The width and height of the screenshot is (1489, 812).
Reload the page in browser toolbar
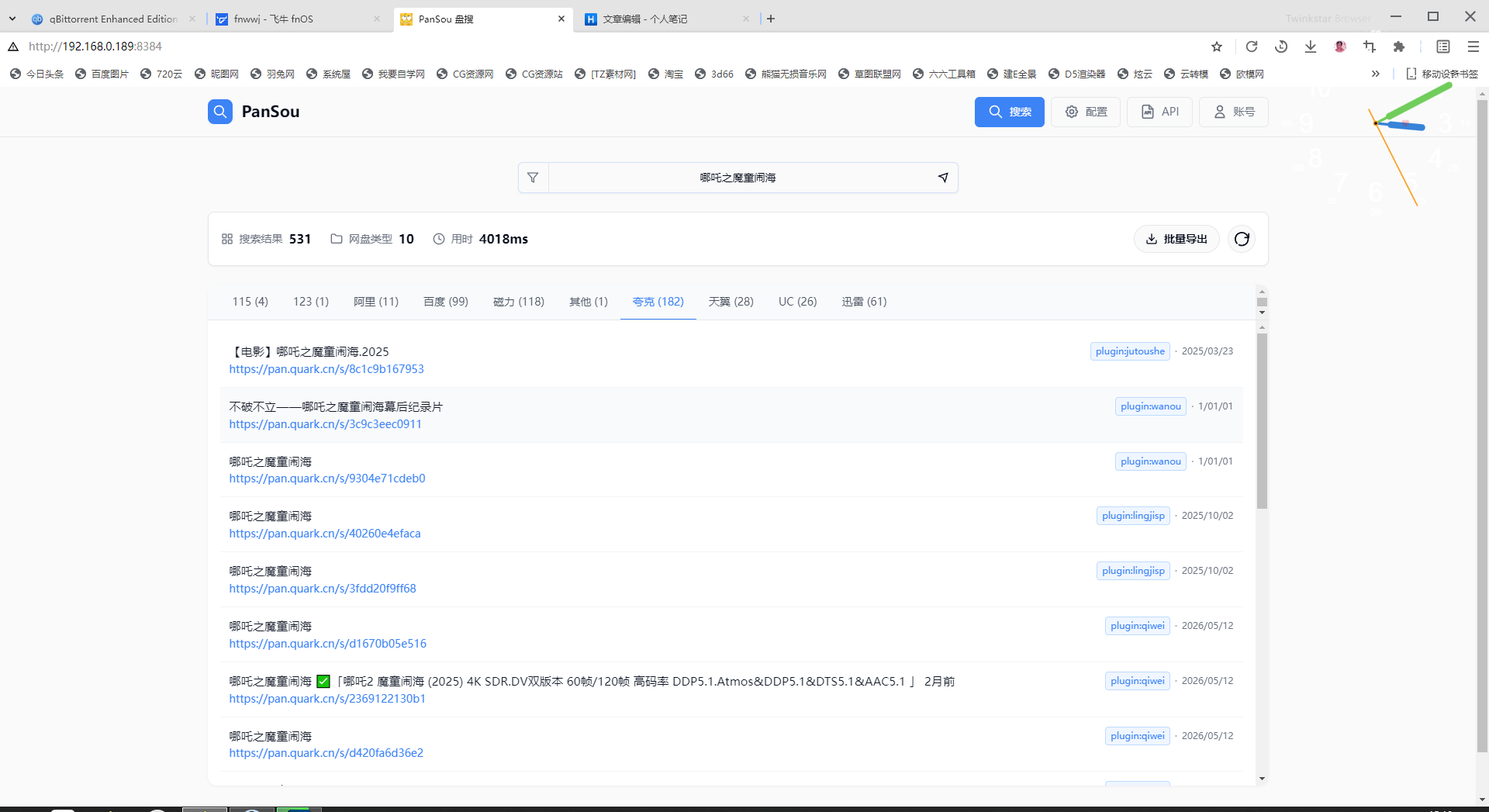point(1252,47)
